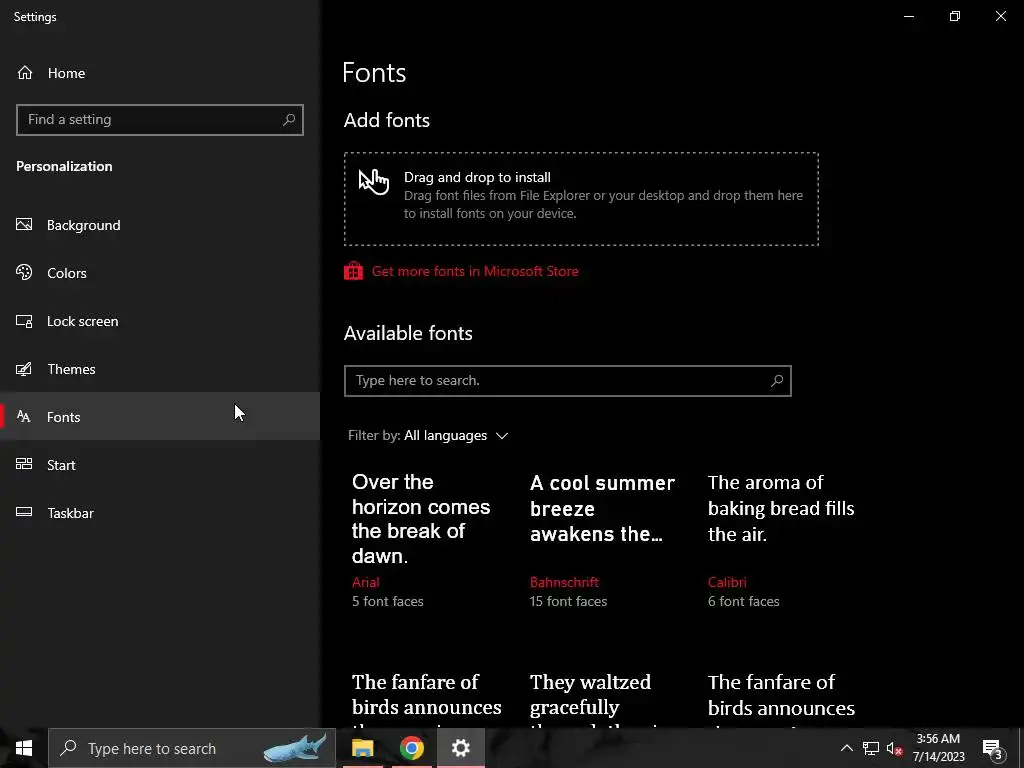
Task: Click the drag and drop install area
Action: 581,199
